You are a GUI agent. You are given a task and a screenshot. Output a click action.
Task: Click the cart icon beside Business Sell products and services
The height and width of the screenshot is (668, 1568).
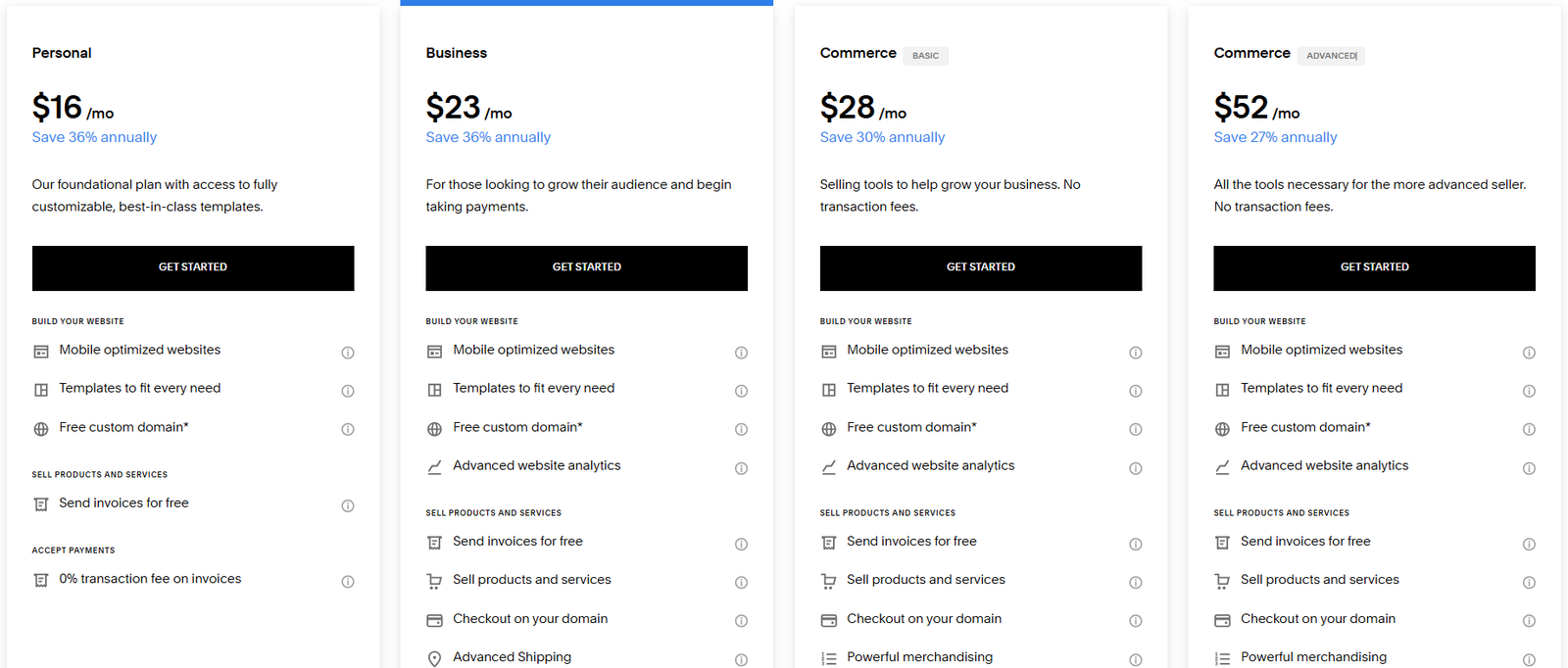point(434,582)
